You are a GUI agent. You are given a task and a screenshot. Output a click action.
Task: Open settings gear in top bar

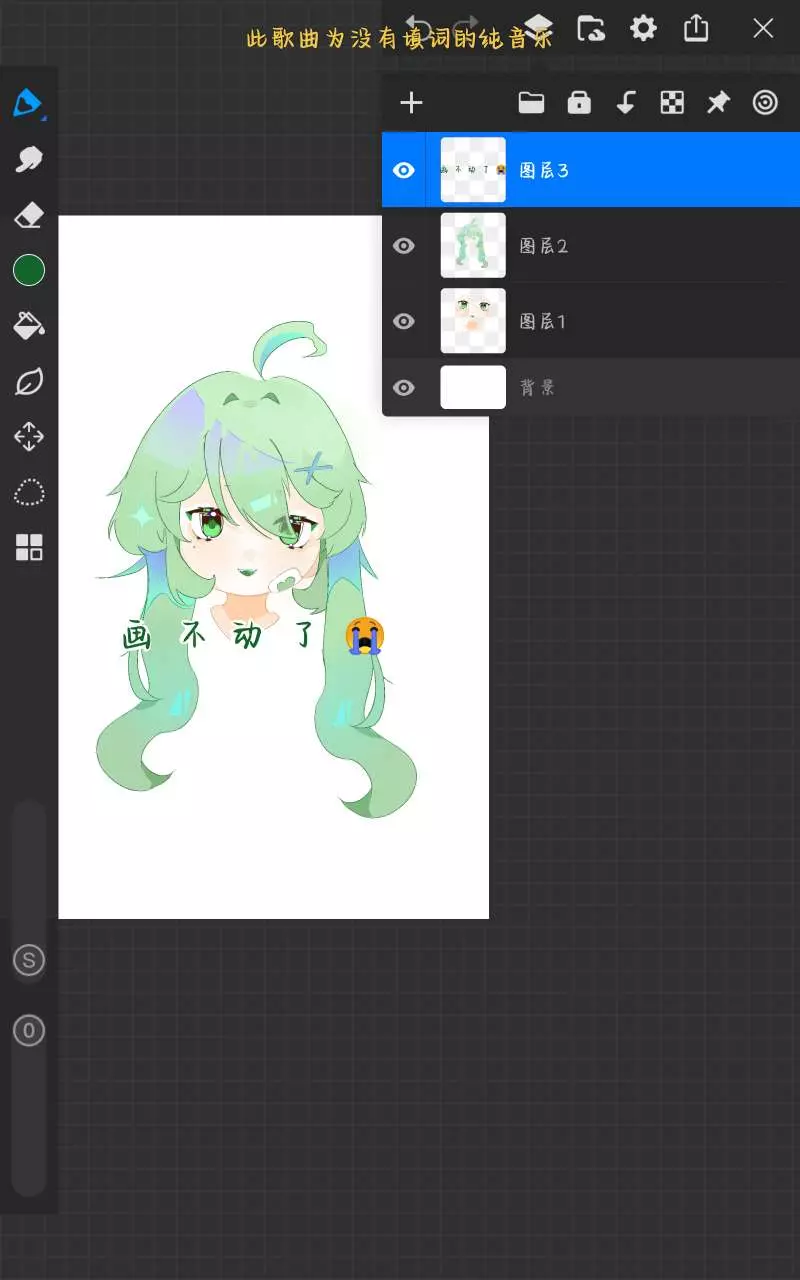click(x=643, y=28)
